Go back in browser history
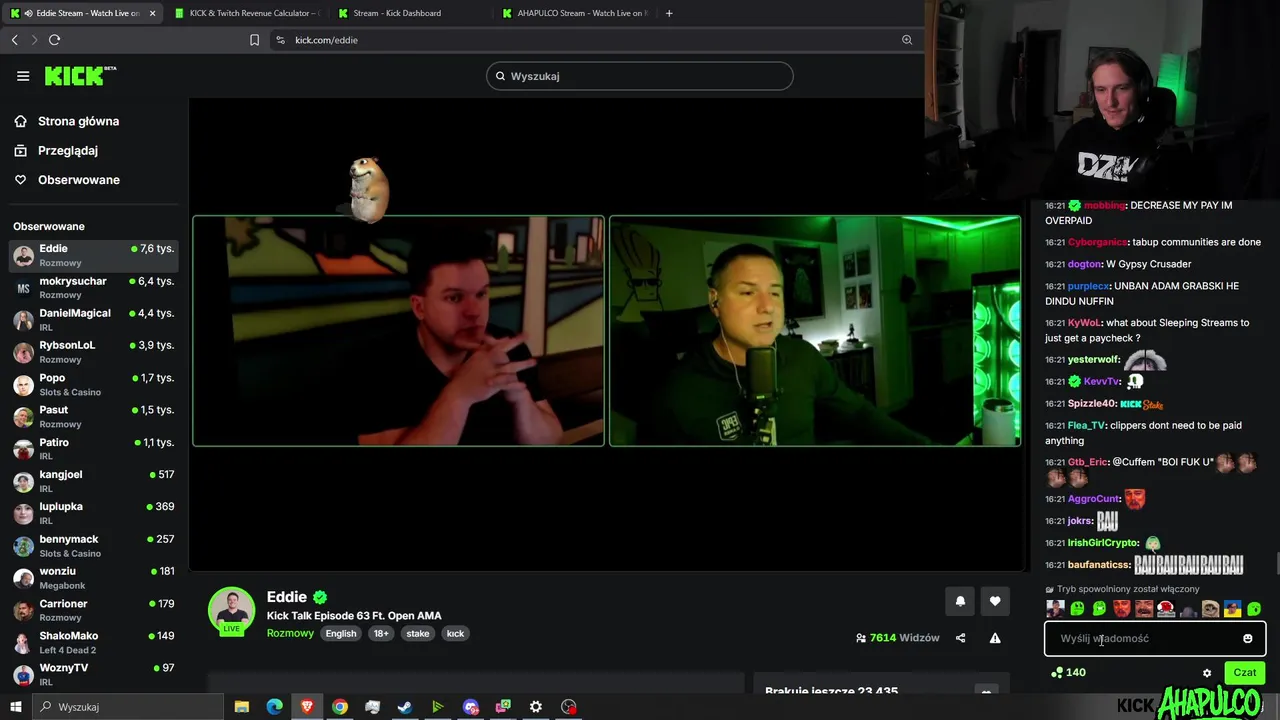This screenshot has width=1280, height=720. pos(14,40)
